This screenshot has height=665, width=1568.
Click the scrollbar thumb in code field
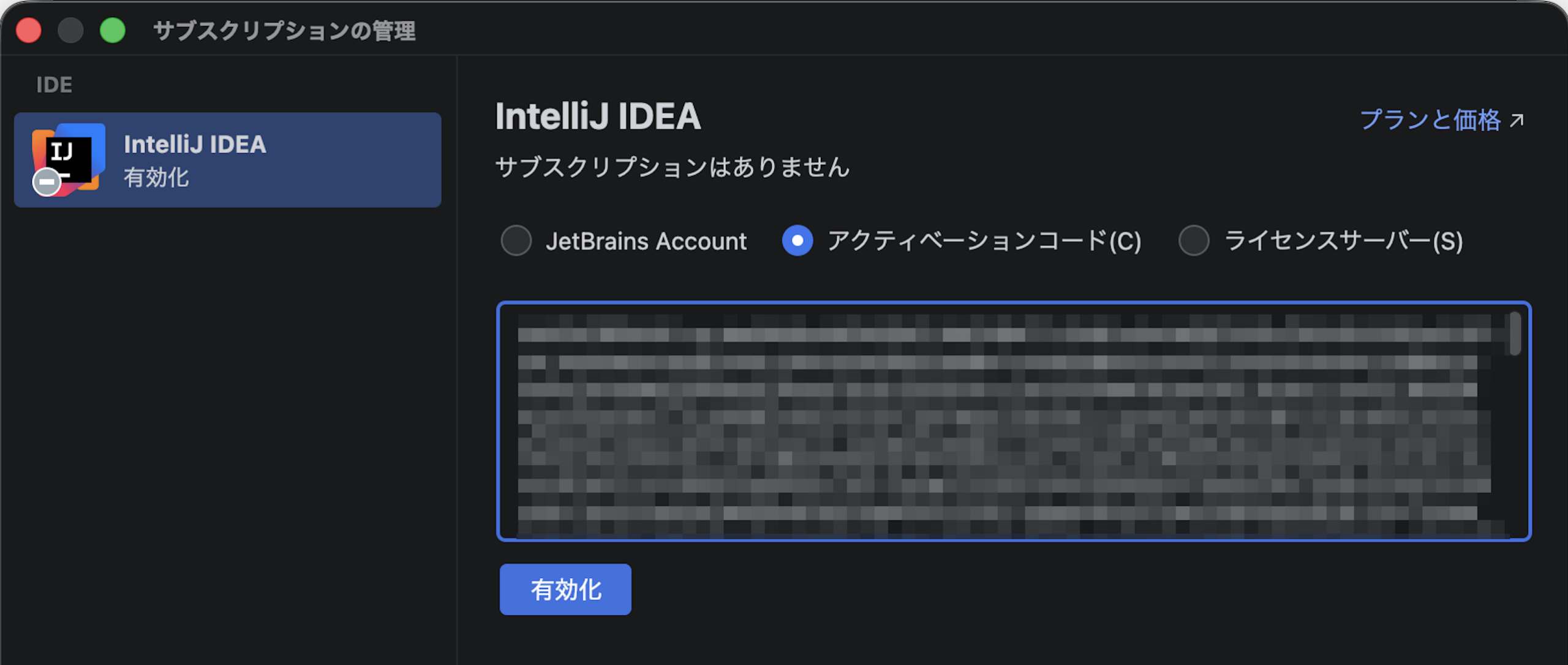(x=1515, y=334)
